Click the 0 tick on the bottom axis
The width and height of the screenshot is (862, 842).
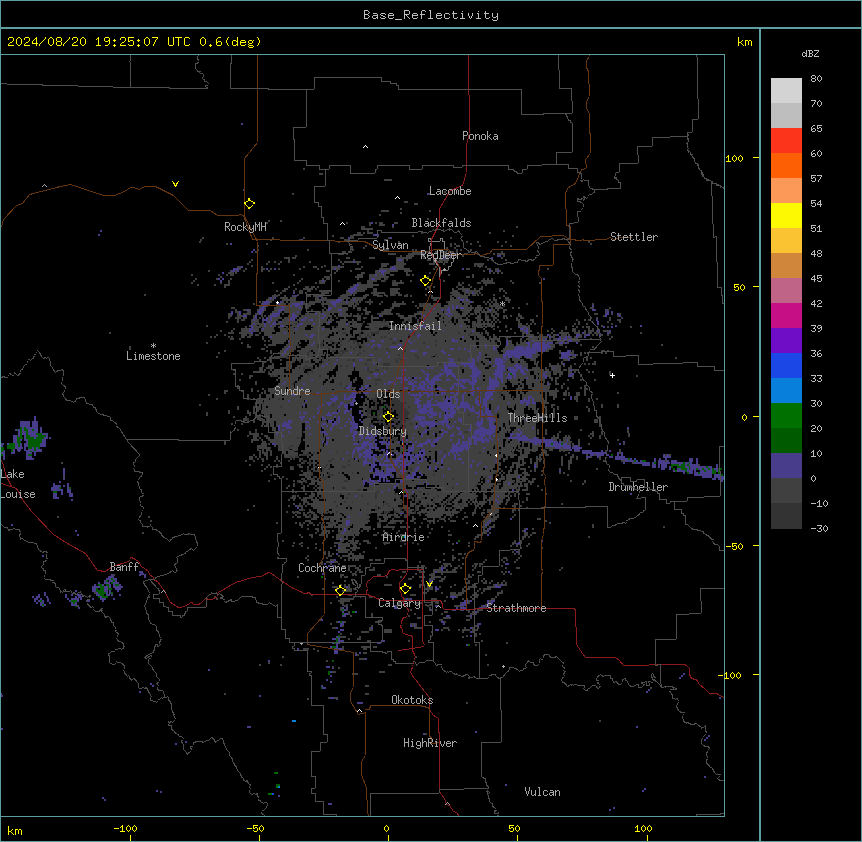pyautogui.click(x=386, y=828)
